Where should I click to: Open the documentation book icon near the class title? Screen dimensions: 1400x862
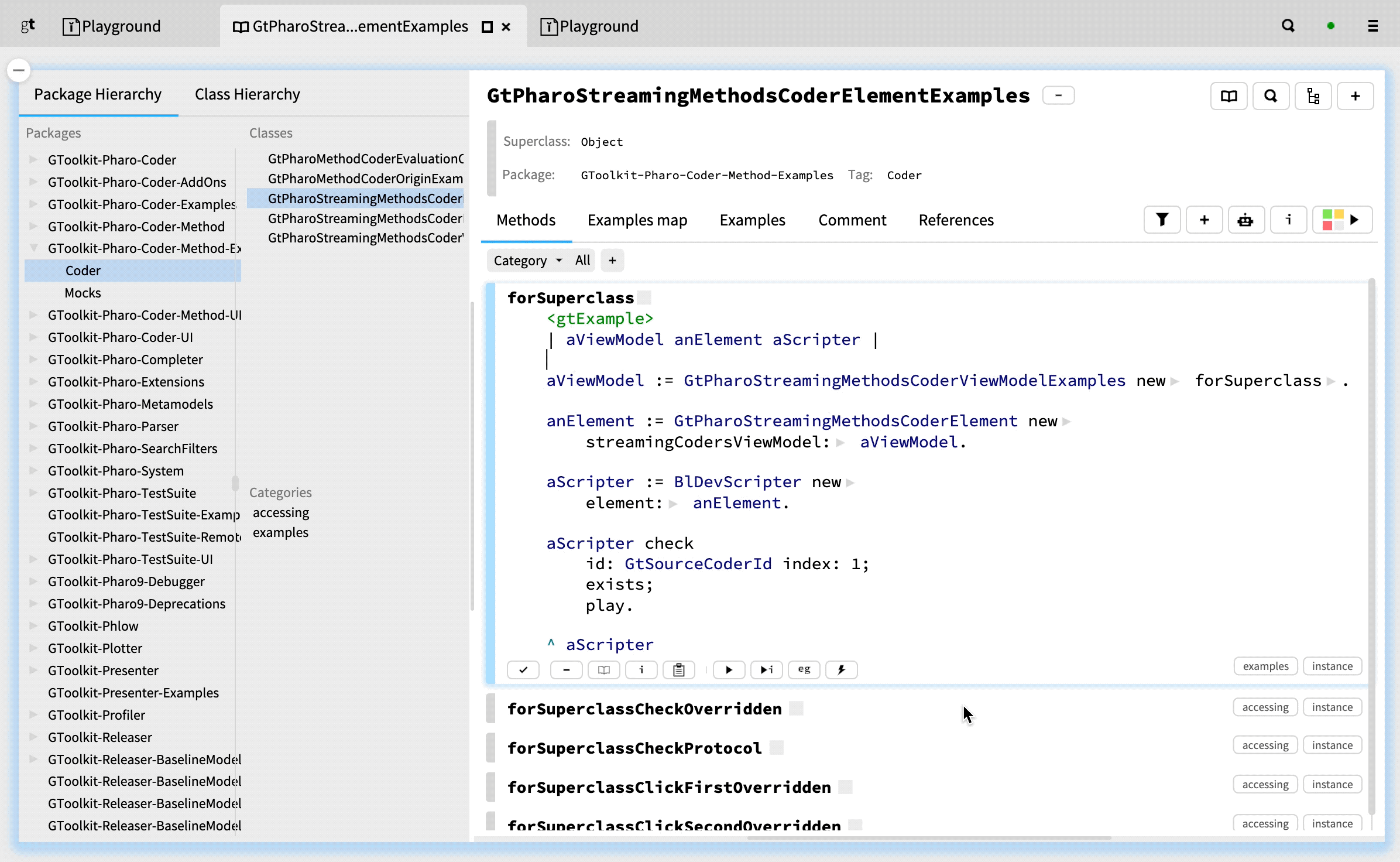[x=1229, y=95]
